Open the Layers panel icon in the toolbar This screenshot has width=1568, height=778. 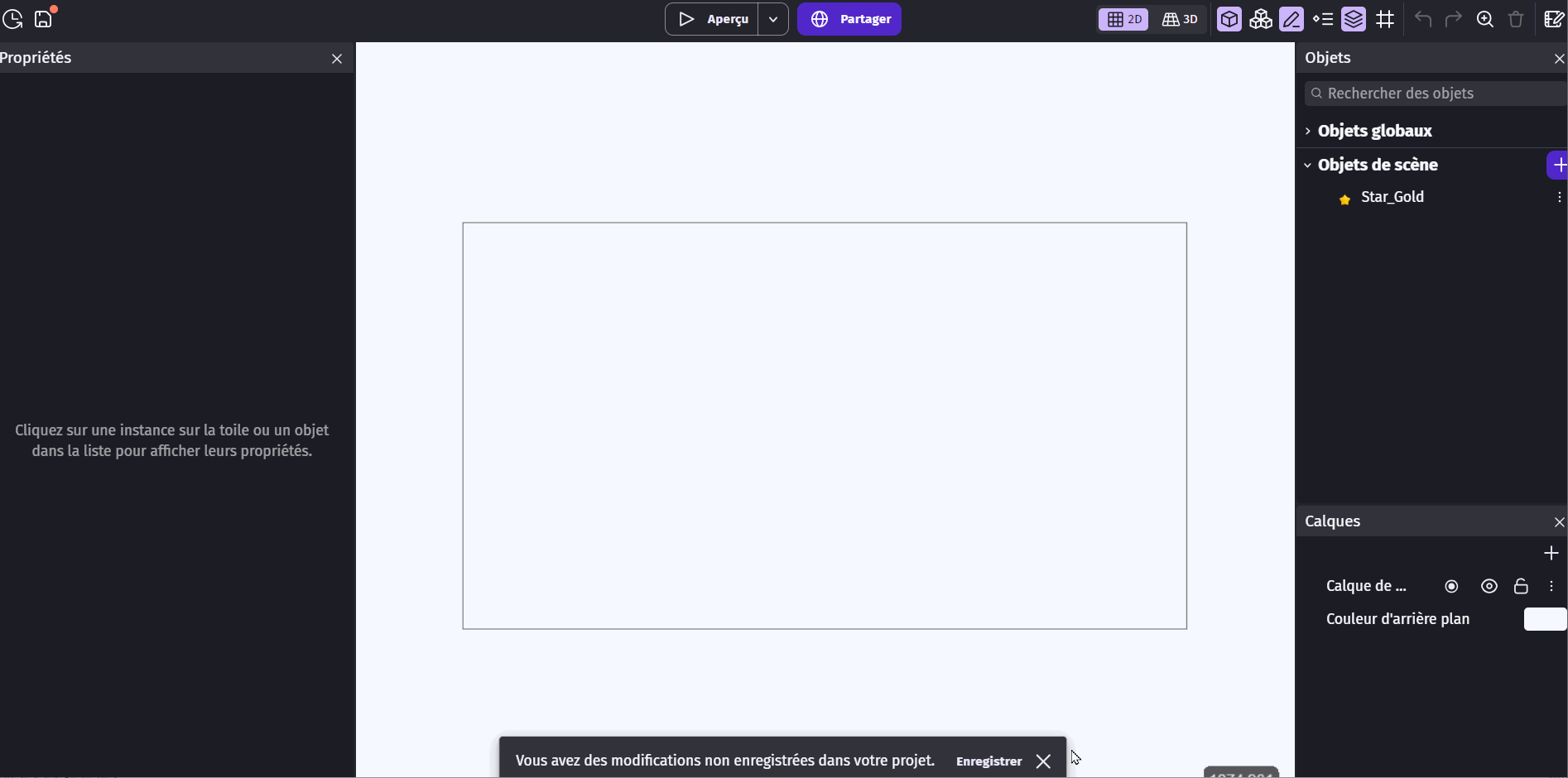[1354, 19]
